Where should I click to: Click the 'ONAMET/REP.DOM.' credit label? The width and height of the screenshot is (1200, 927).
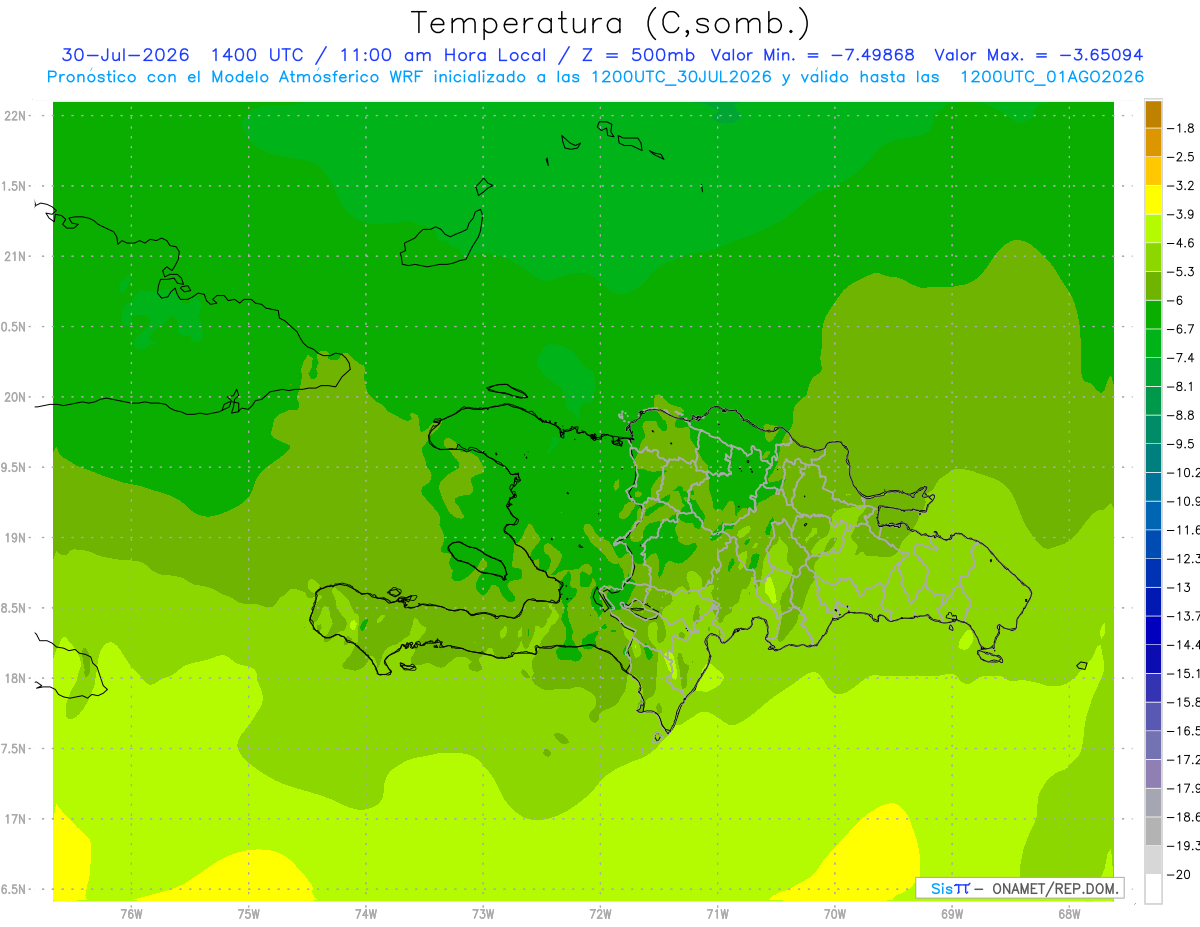[x=1056, y=888]
